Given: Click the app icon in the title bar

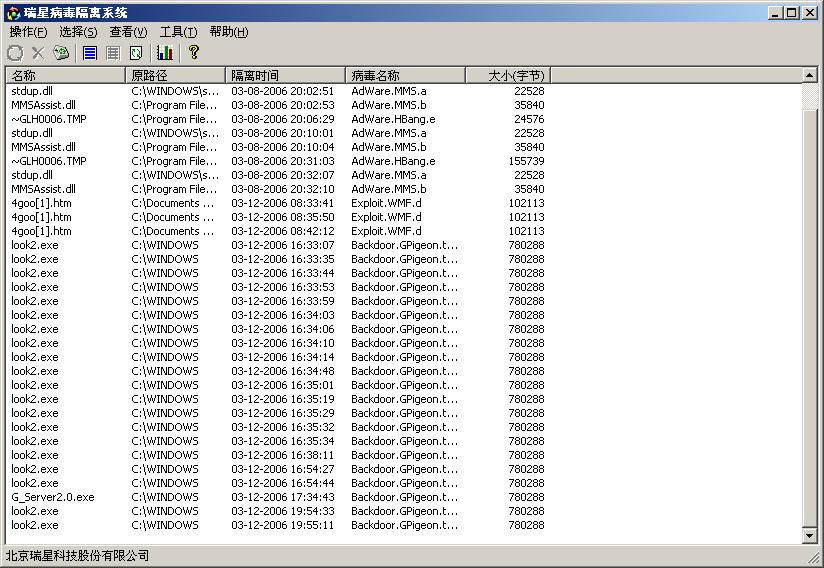Looking at the screenshot, I should (x=14, y=13).
